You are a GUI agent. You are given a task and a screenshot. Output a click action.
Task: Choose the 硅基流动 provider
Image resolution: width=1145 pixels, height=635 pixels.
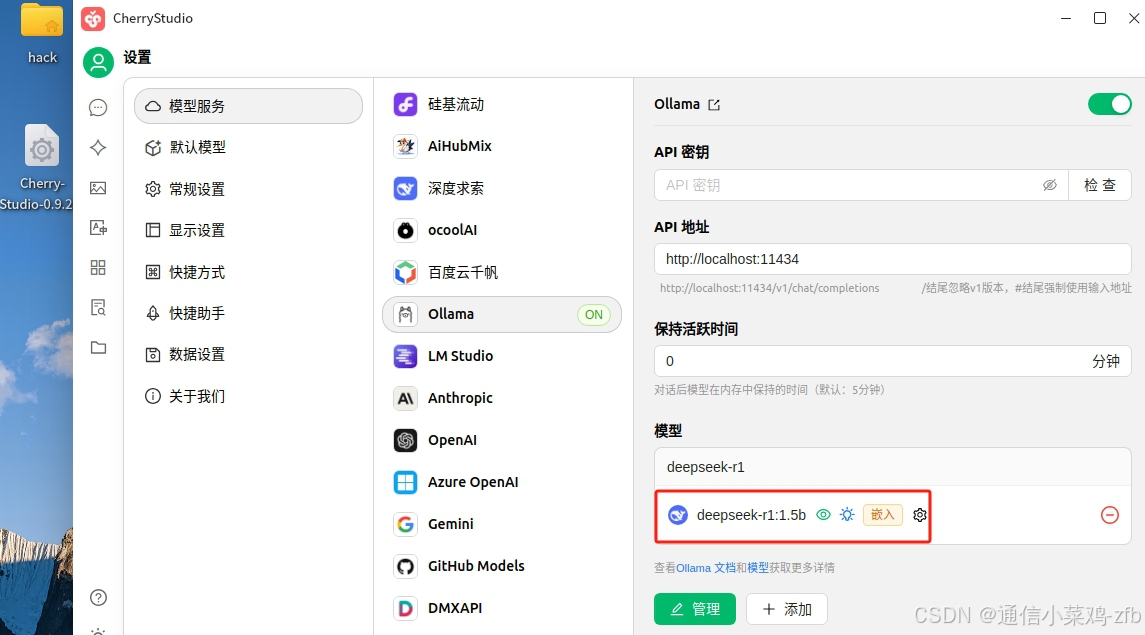coord(502,104)
